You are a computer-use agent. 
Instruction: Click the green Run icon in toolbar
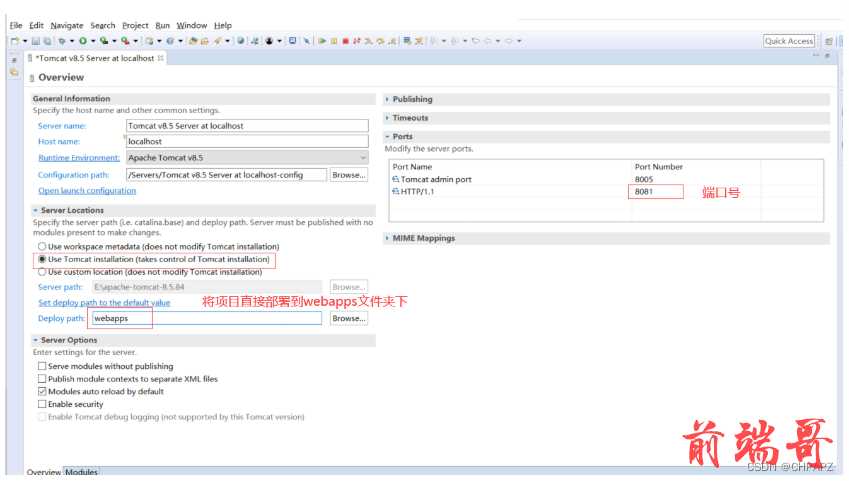click(83, 41)
